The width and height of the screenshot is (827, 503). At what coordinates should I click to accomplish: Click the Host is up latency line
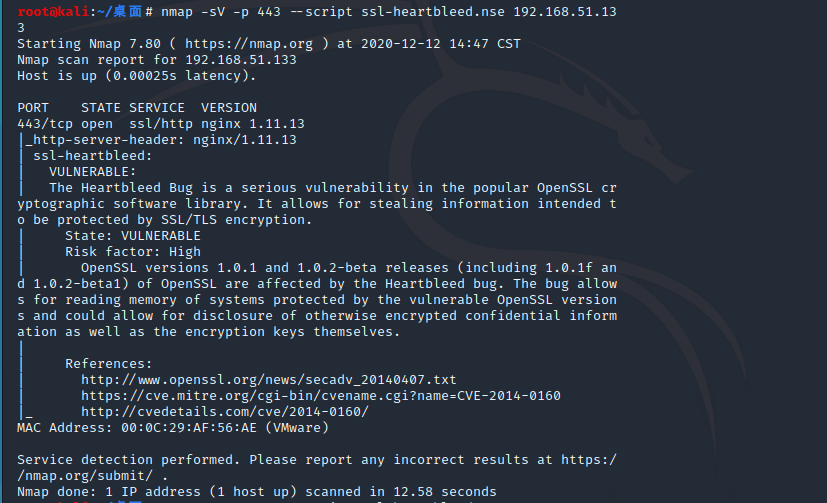(x=136, y=76)
